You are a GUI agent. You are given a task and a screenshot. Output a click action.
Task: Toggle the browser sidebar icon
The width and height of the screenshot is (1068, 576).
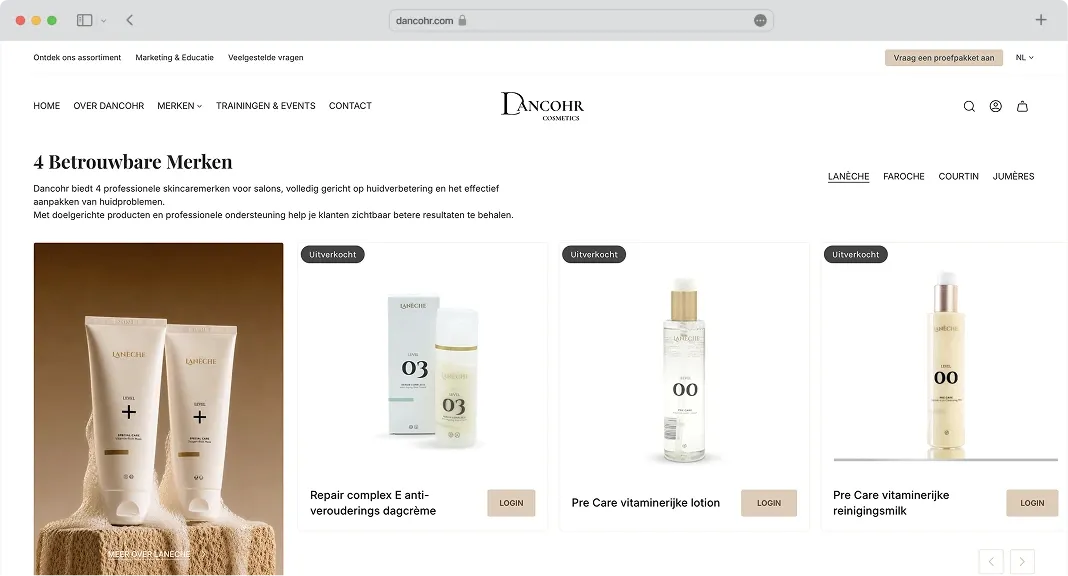click(x=84, y=20)
